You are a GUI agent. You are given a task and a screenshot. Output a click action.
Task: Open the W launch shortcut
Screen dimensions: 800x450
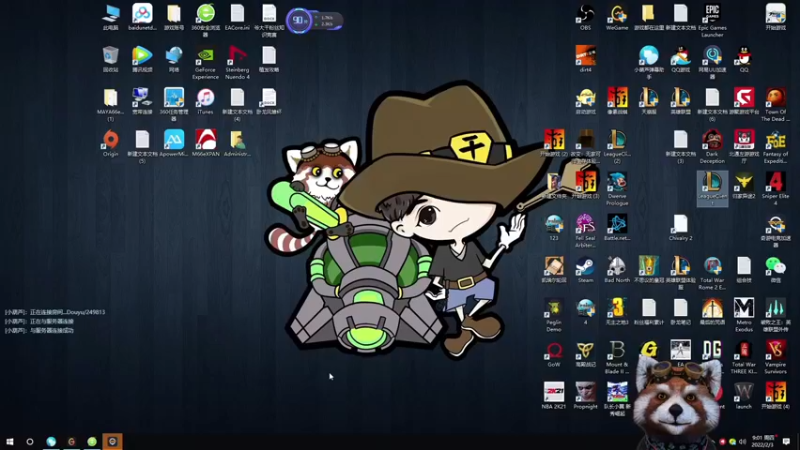point(743,396)
